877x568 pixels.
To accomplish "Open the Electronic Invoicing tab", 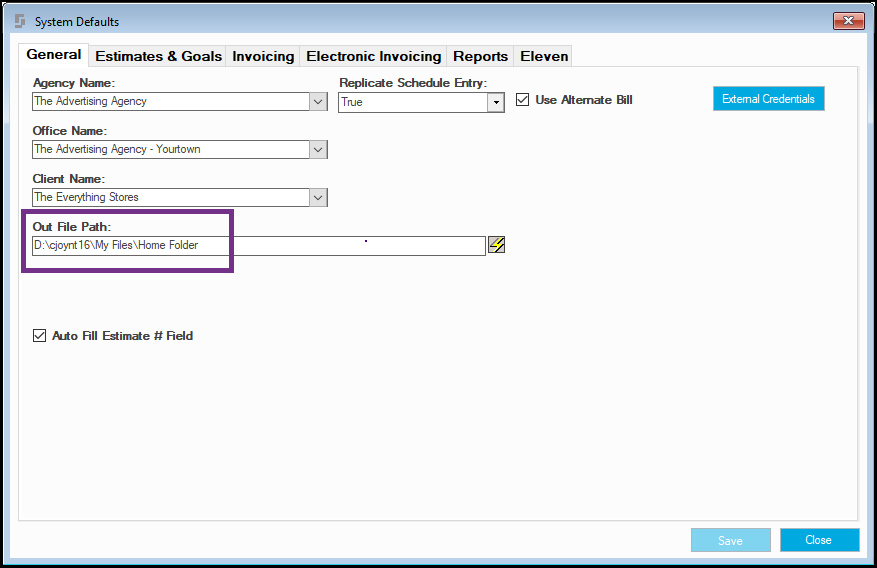I will pyautogui.click(x=374, y=56).
